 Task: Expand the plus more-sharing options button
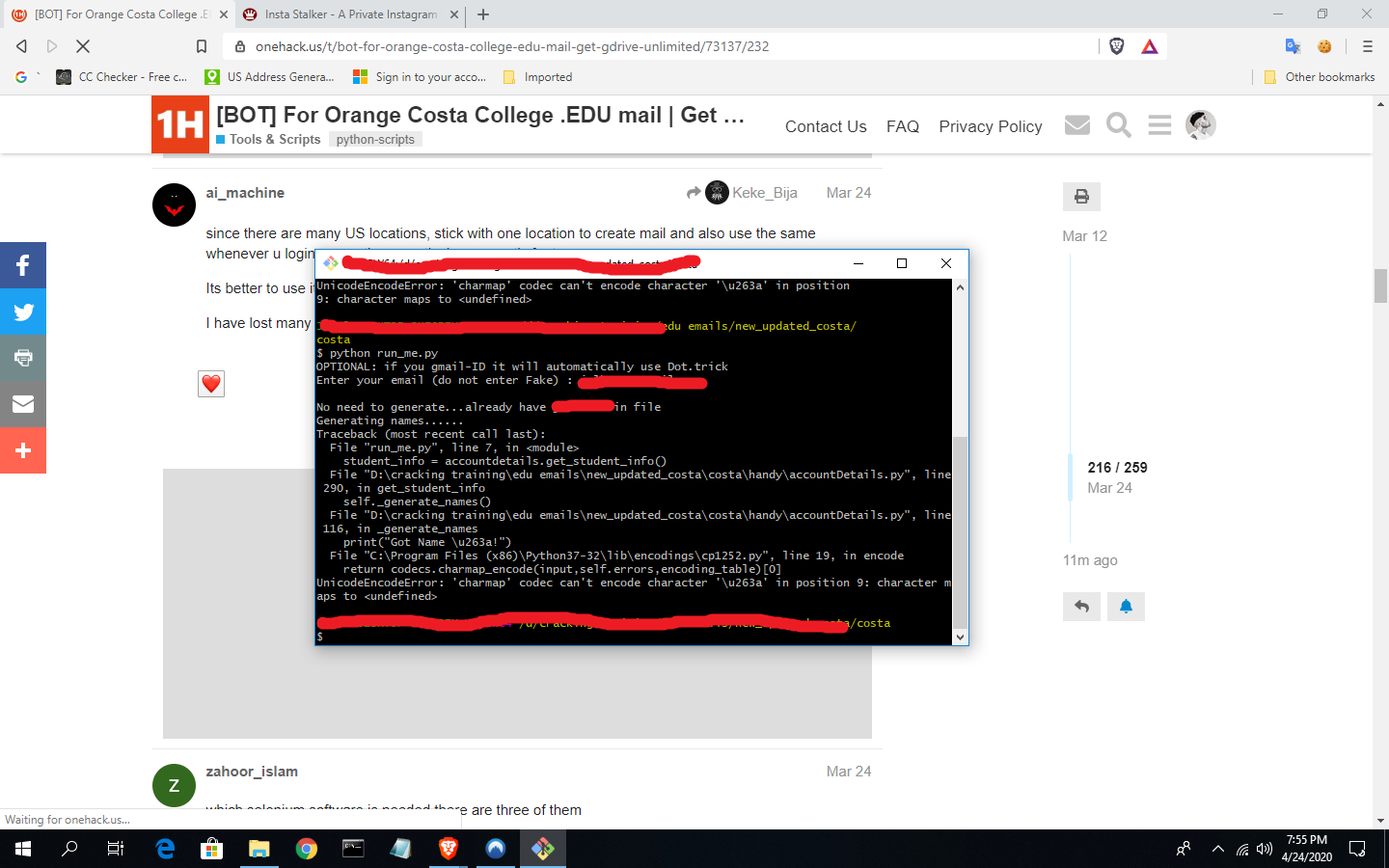coord(23,450)
